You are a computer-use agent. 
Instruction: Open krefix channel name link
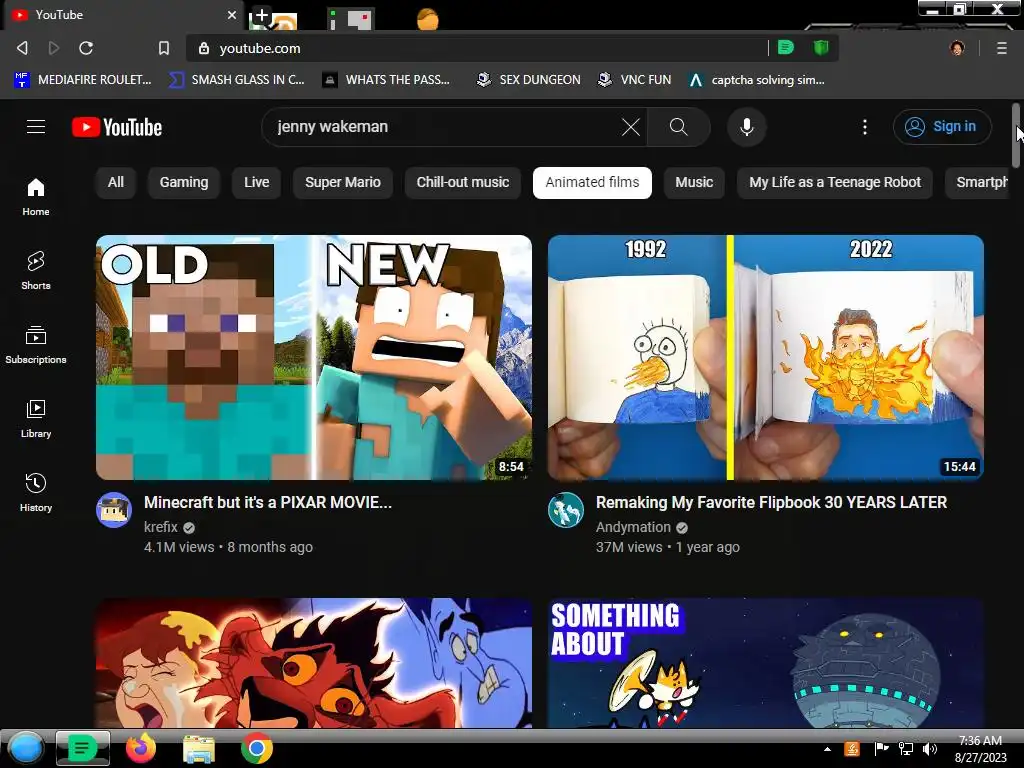(161, 527)
